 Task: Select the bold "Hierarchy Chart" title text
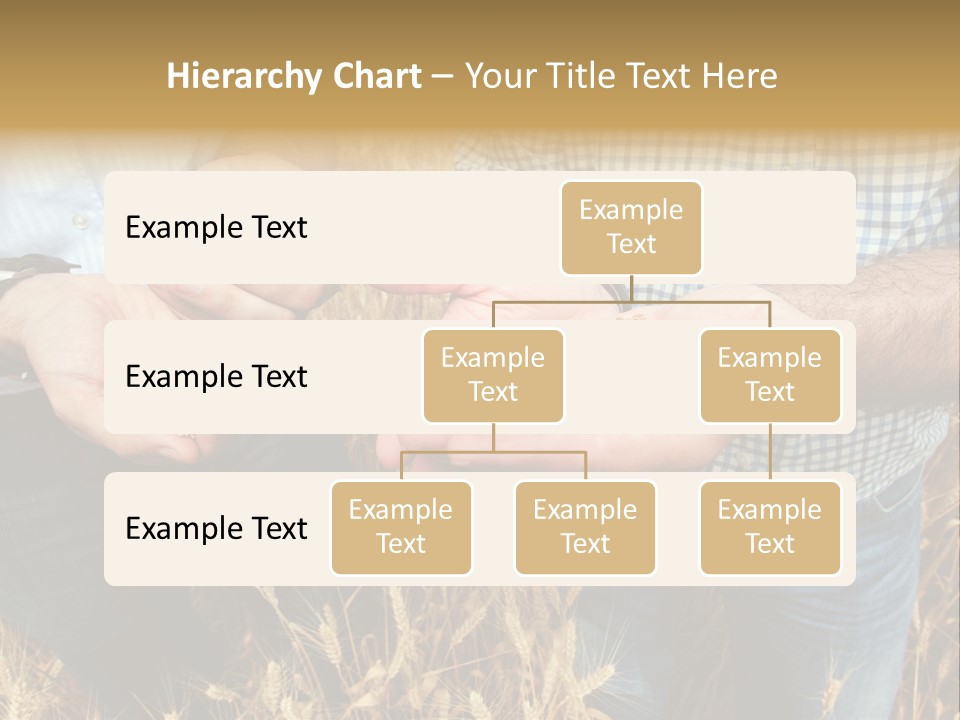(x=294, y=76)
